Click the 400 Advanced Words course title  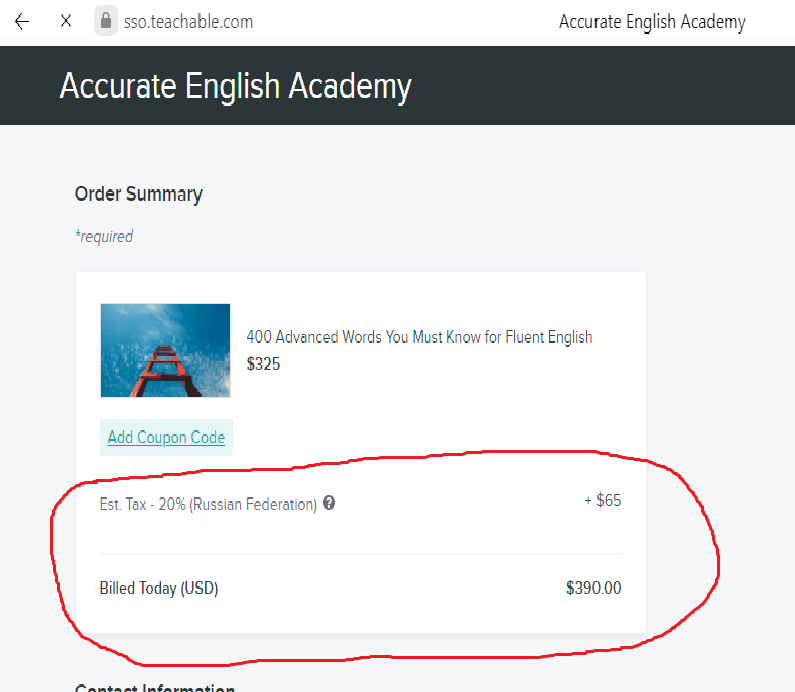[x=419, y=337]
